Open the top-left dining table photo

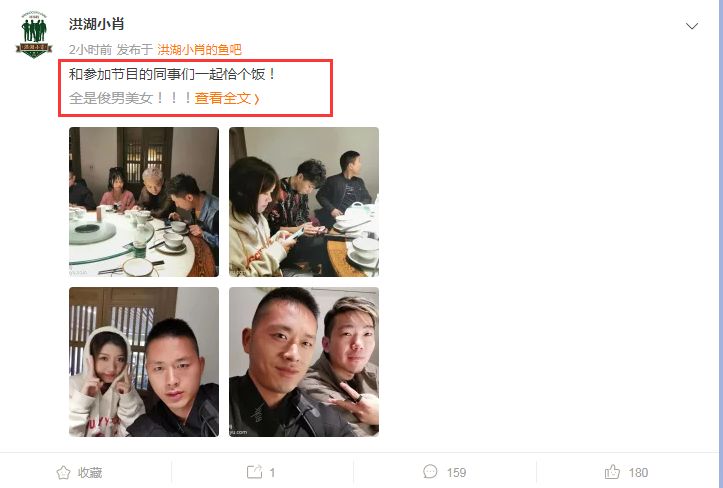click(x=144, y=202)
